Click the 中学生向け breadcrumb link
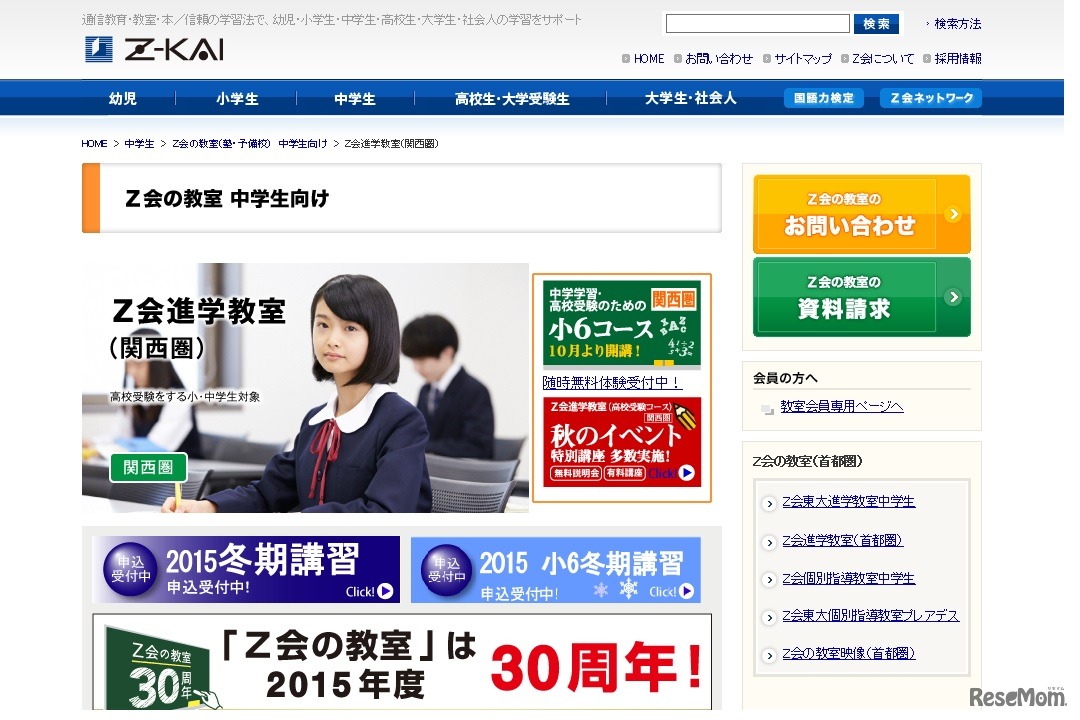 (303, 143)
